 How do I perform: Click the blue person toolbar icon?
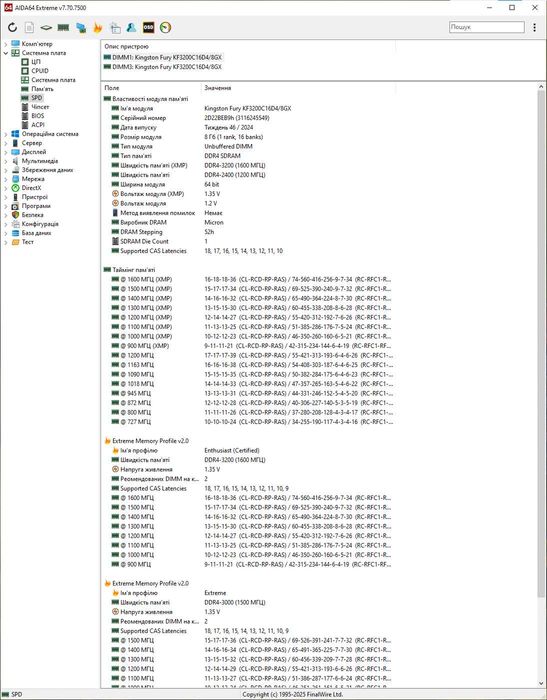click(x=131, y=28)
